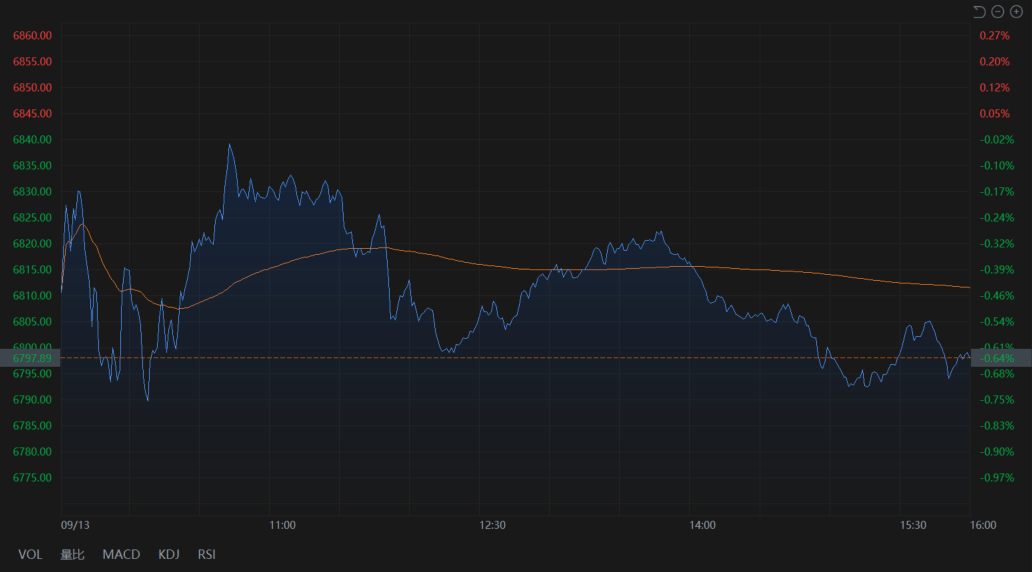Click the 12:30 time axis marker

coord(493,525)
